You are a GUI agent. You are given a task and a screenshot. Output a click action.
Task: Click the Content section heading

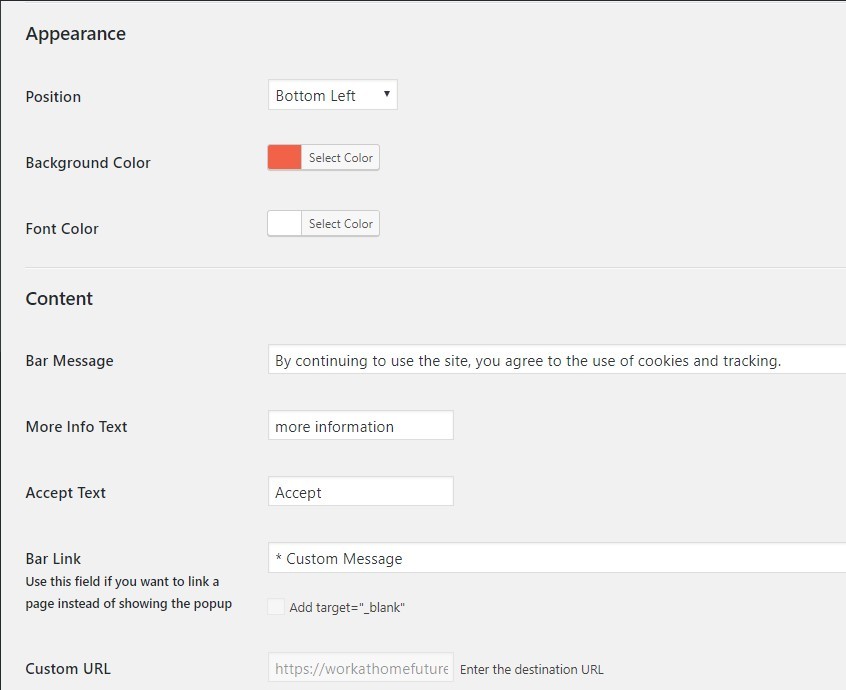click(59, 298)
